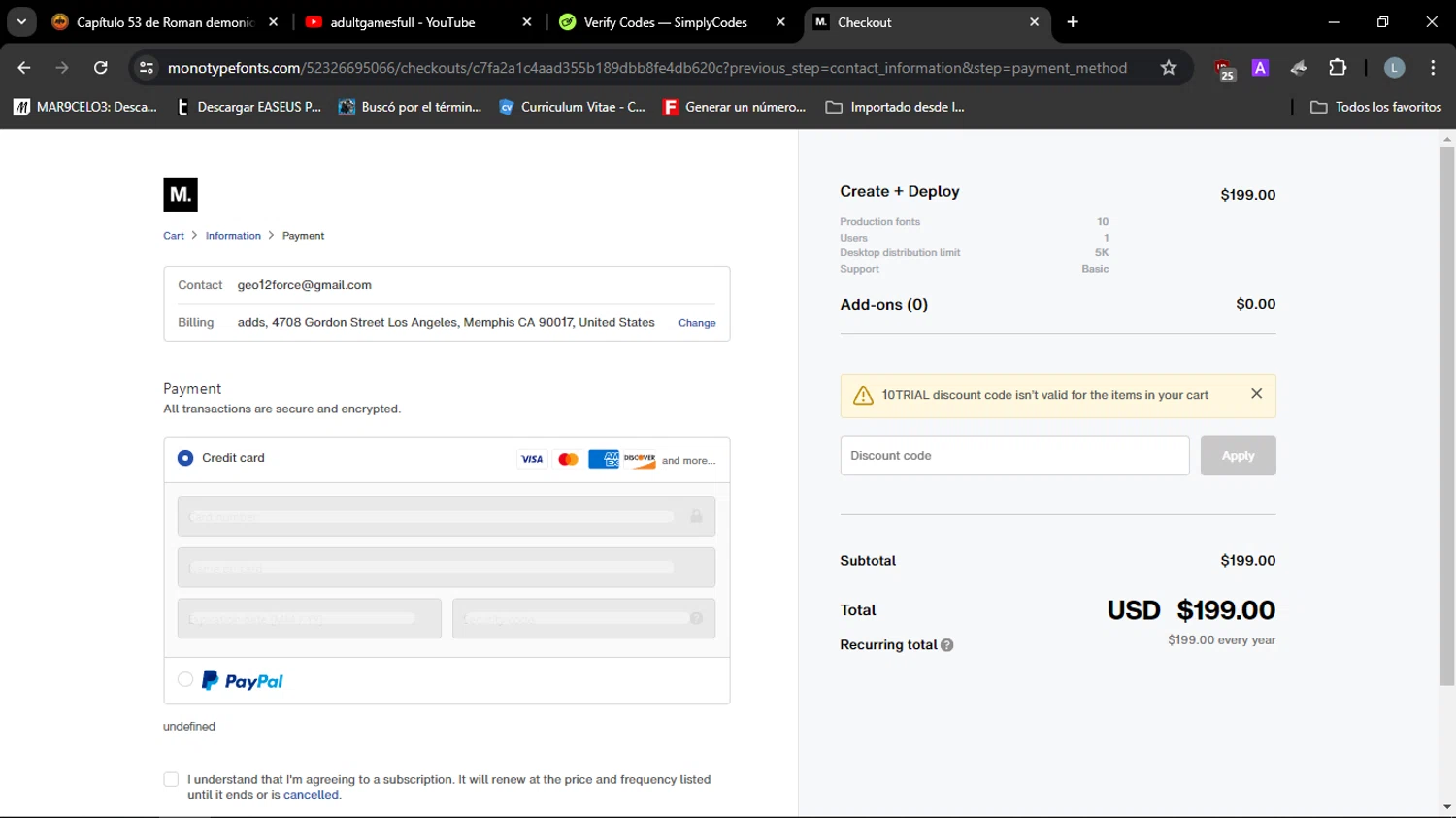The image size is (1456, 818).
Task: Click the discount warning triangle icon
Action: [x=863, y=396]
